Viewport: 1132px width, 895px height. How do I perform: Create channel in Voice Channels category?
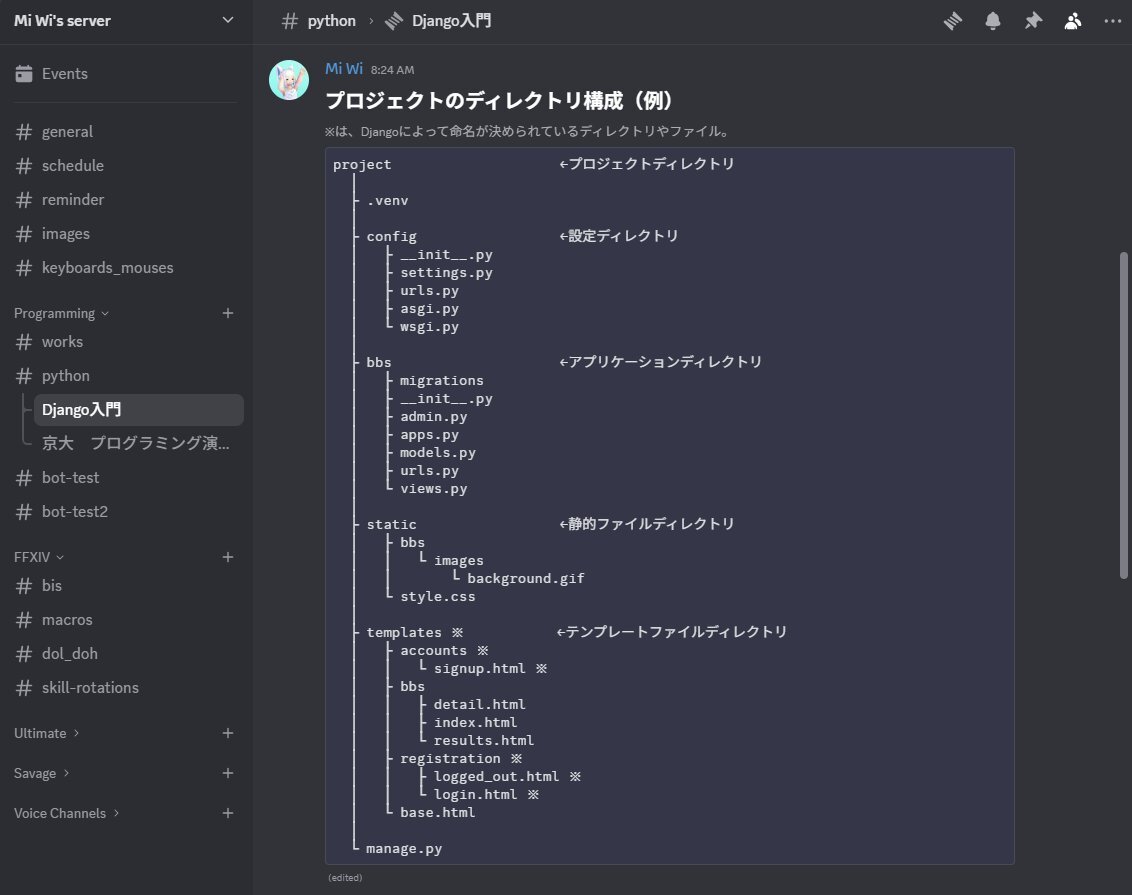click(x=227, y=813)
